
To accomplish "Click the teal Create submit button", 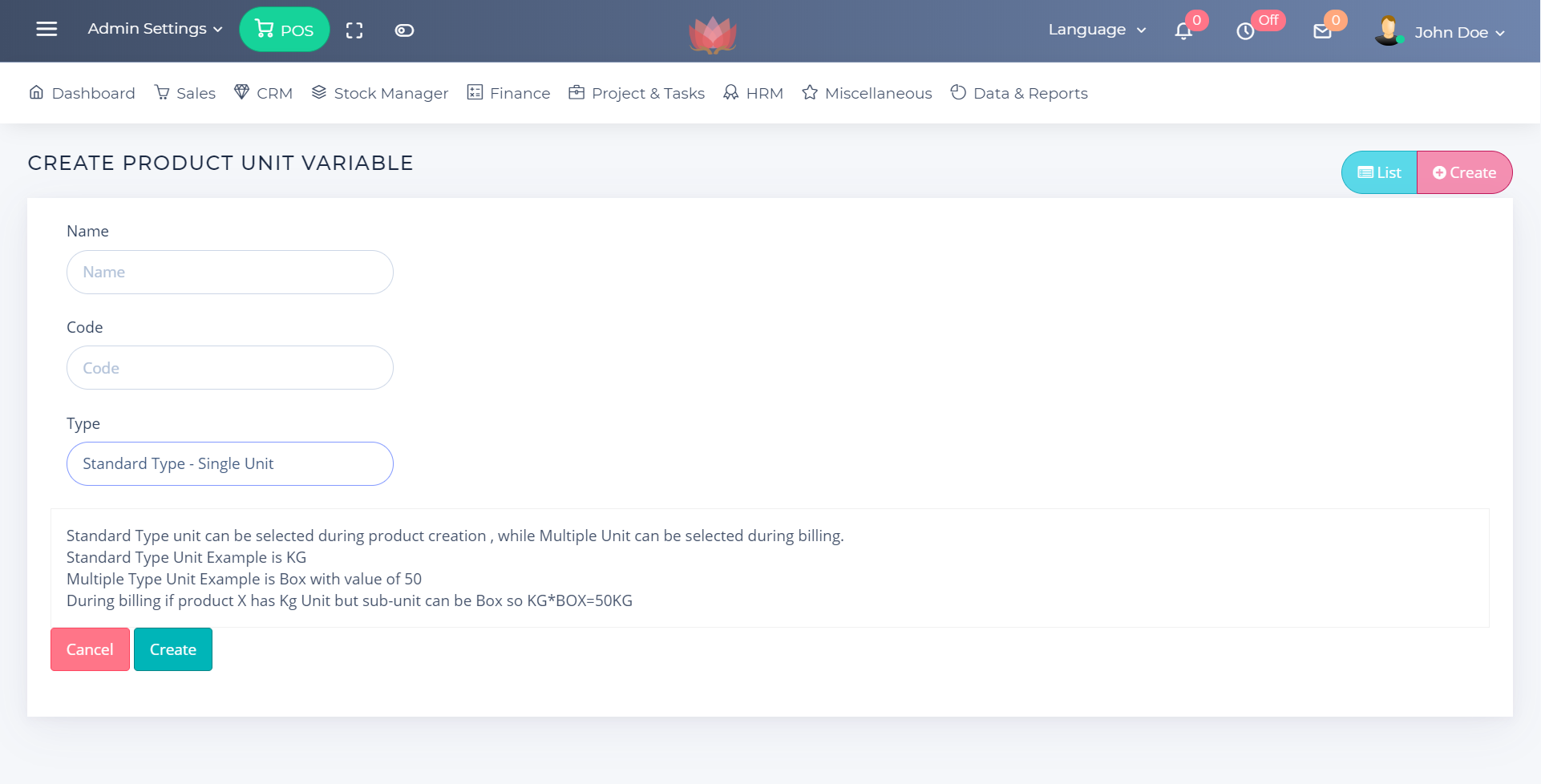I will [172, 649].
